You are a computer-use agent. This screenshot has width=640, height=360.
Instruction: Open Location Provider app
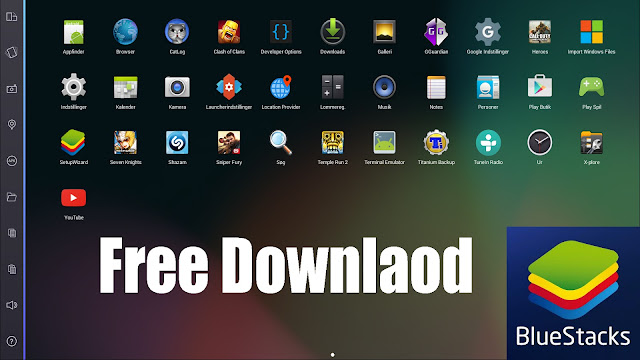click(281, 87)
